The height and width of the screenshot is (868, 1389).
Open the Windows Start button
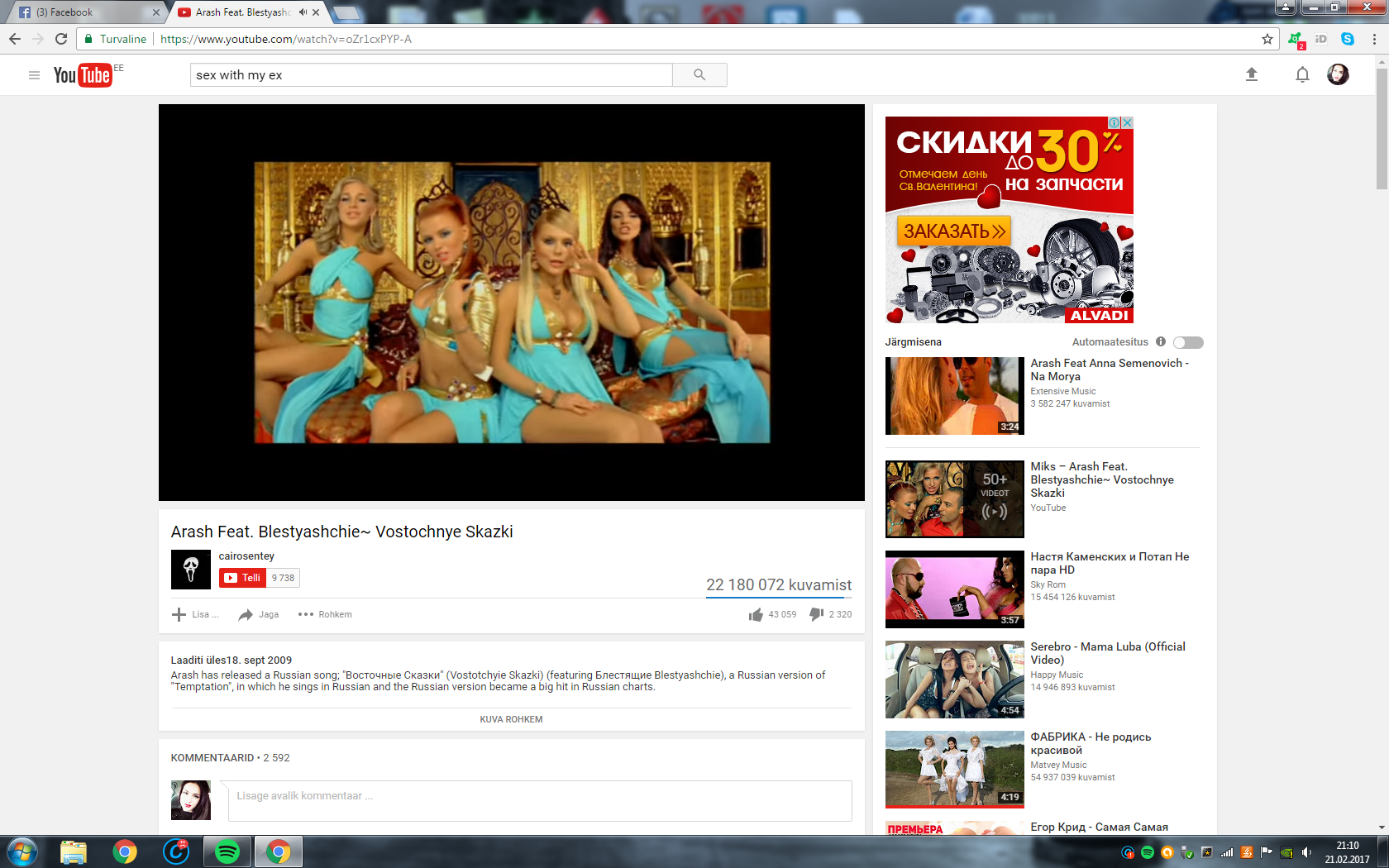click(22, 851)
